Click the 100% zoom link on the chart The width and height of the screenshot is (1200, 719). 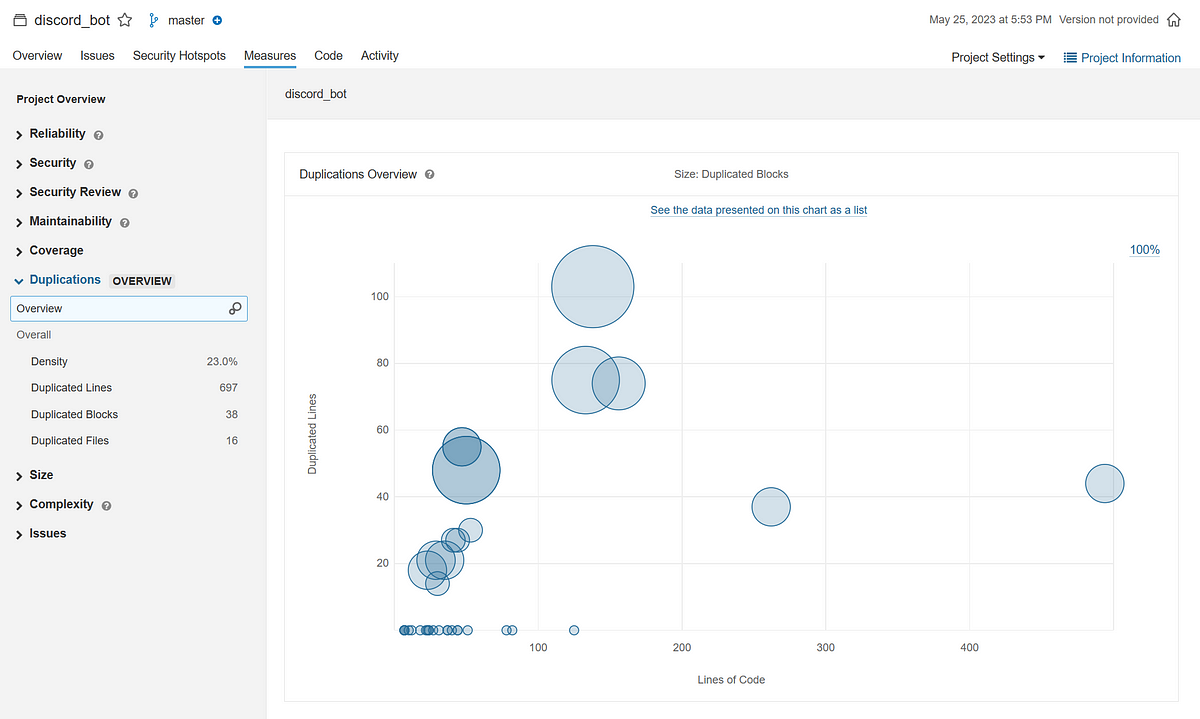(x=1144, y=249)
